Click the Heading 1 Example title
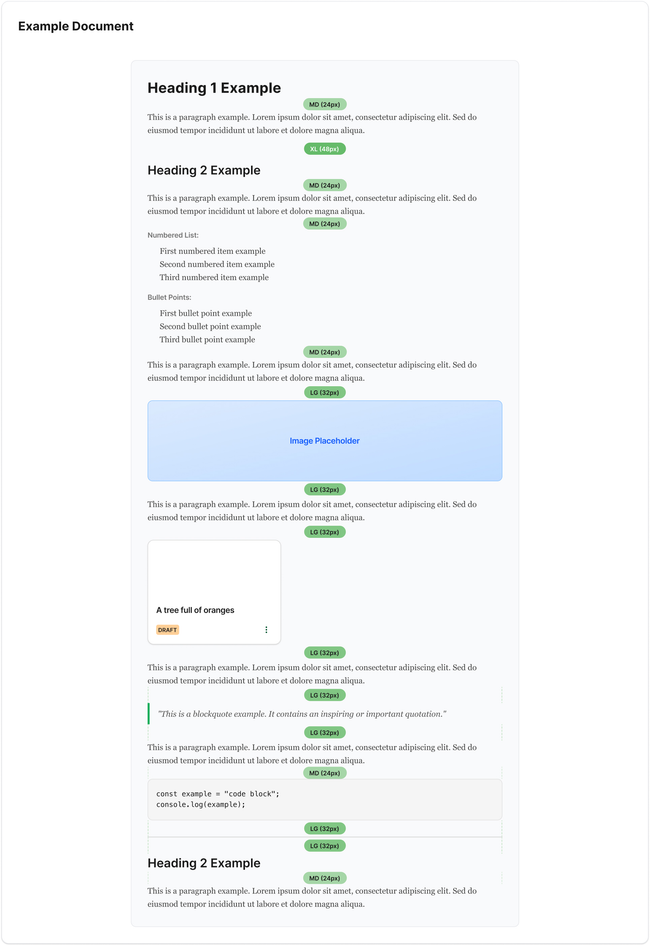650x946 pixels. [214, 88]
